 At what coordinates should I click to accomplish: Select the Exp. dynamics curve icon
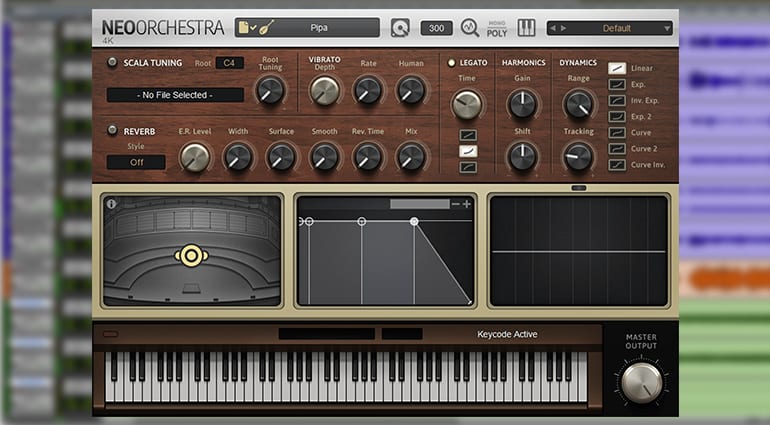point(617,85)
